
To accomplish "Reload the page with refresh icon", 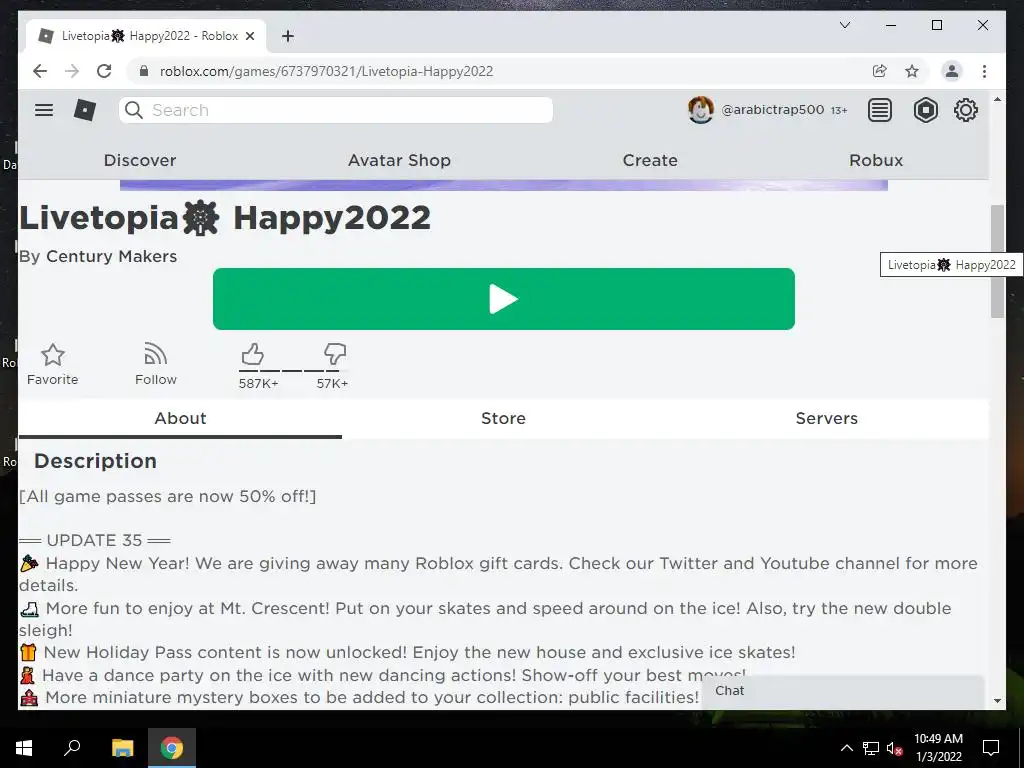I will click(104, 71).
